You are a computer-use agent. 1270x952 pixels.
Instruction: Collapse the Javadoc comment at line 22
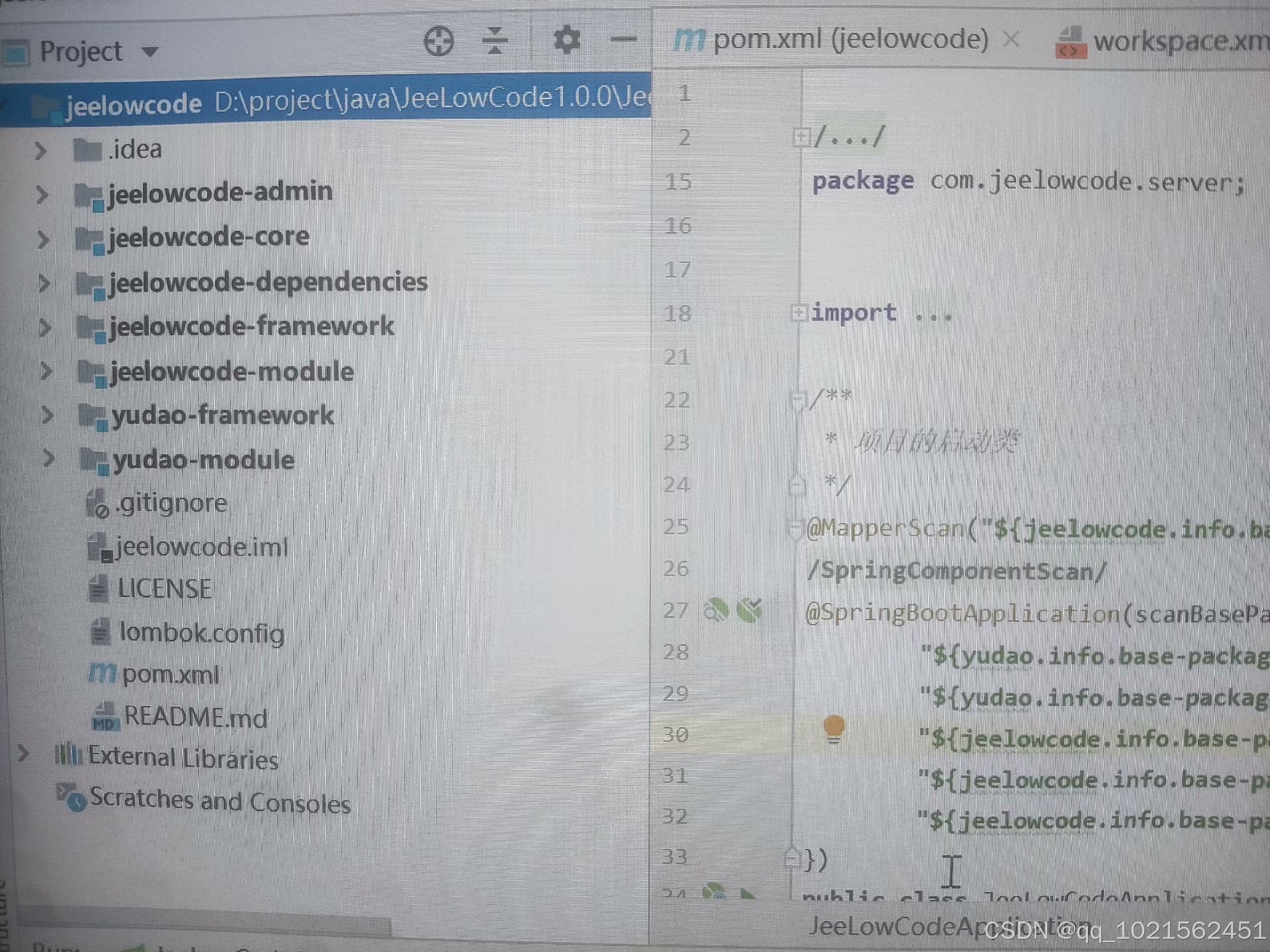pos(798,399)
